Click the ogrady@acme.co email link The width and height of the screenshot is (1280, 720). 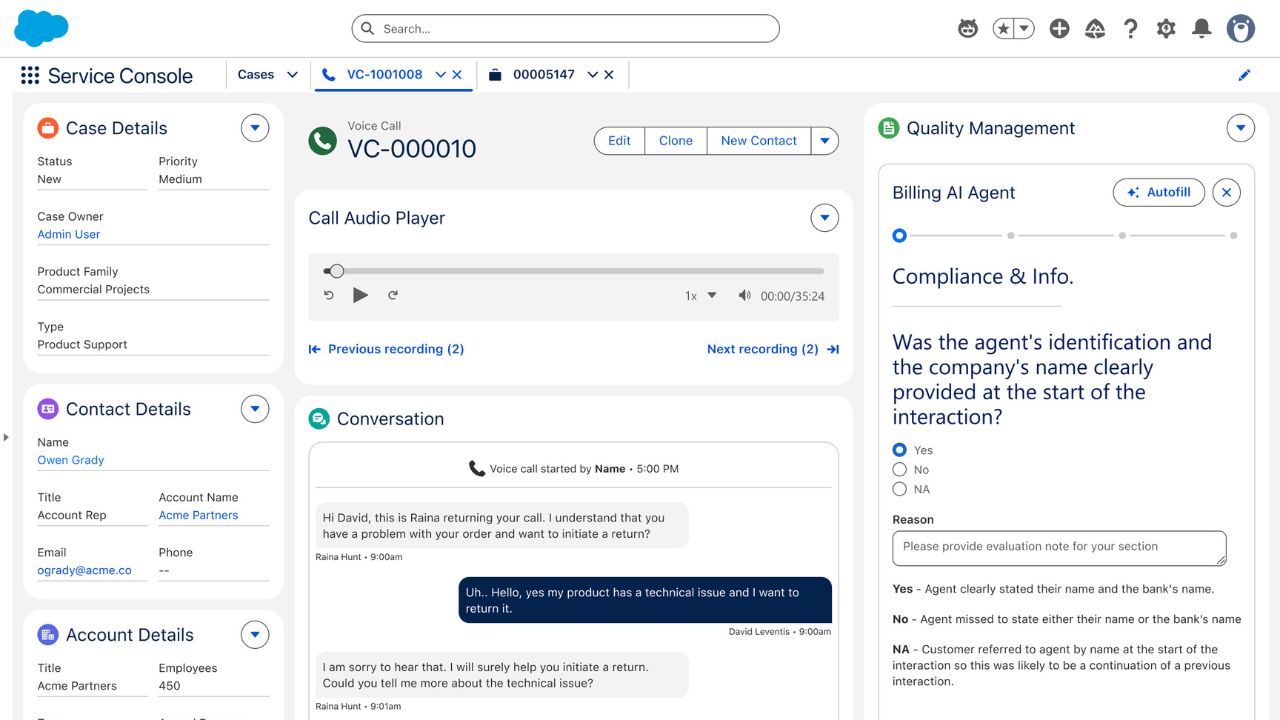tap(85, 570)
